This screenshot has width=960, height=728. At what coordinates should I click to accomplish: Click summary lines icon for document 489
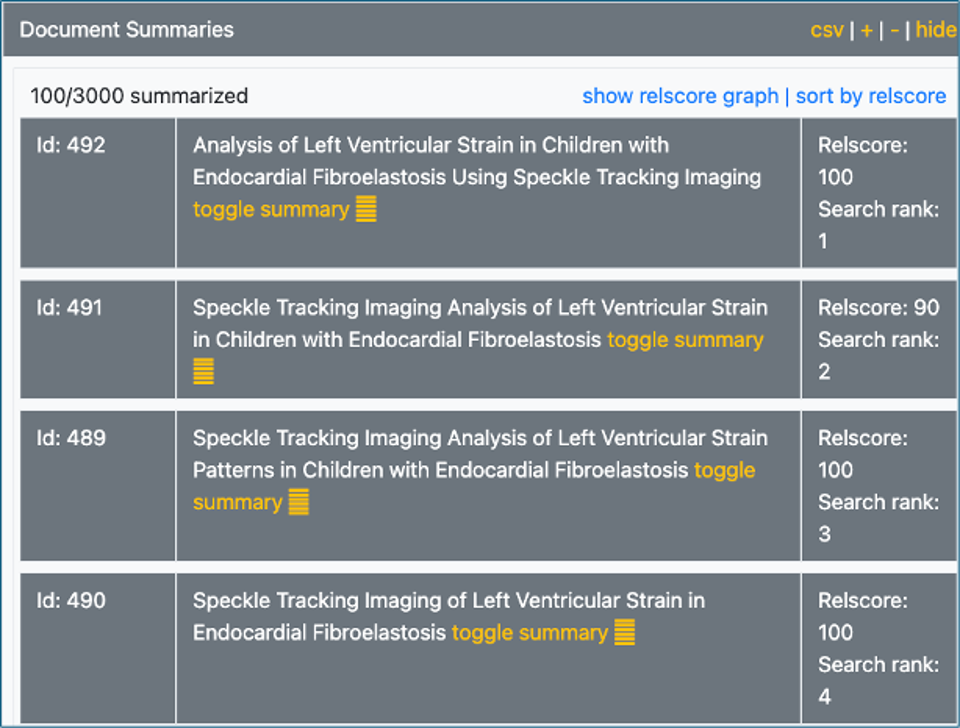click(298, 502)
